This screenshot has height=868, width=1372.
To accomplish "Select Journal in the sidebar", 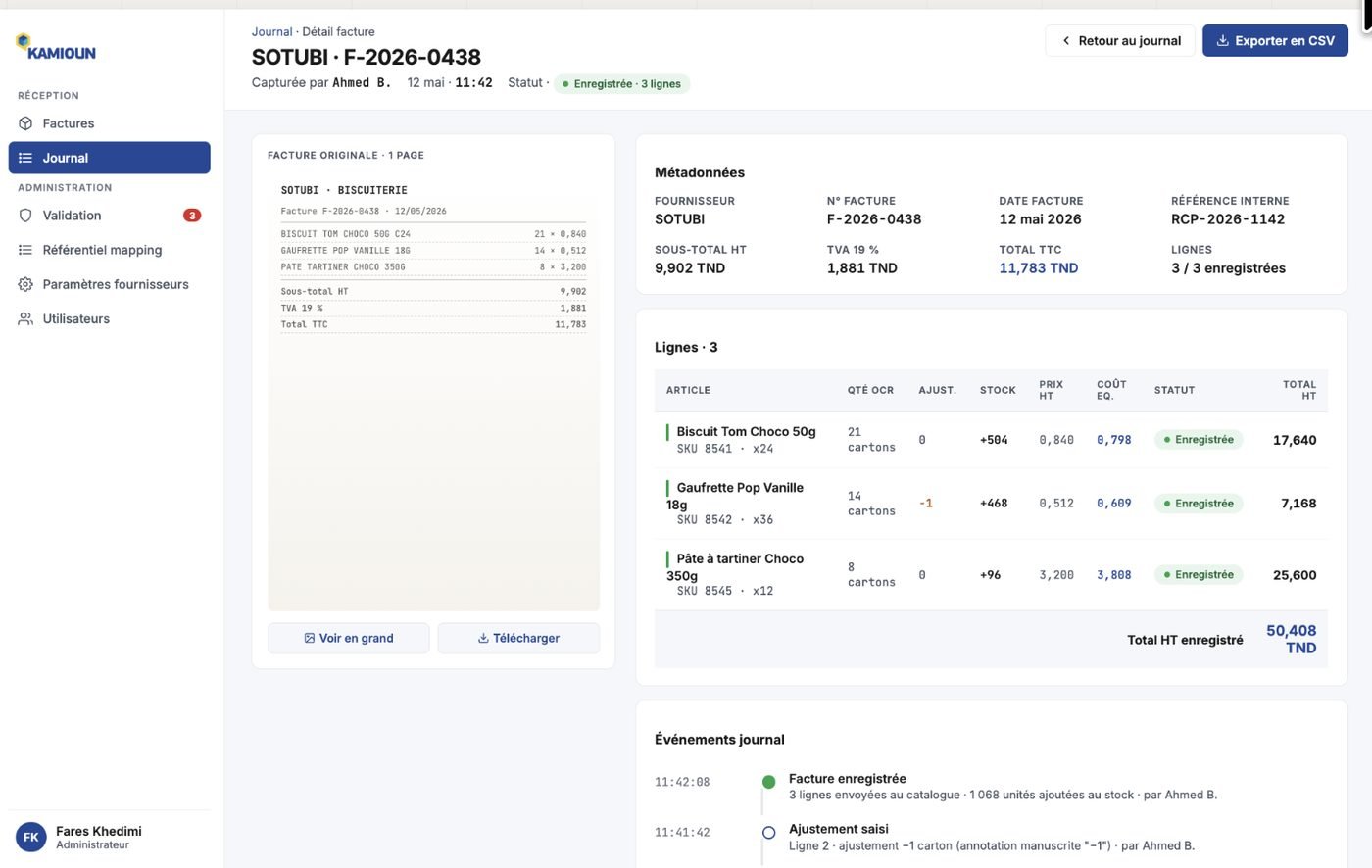I will tap(109, 158).
